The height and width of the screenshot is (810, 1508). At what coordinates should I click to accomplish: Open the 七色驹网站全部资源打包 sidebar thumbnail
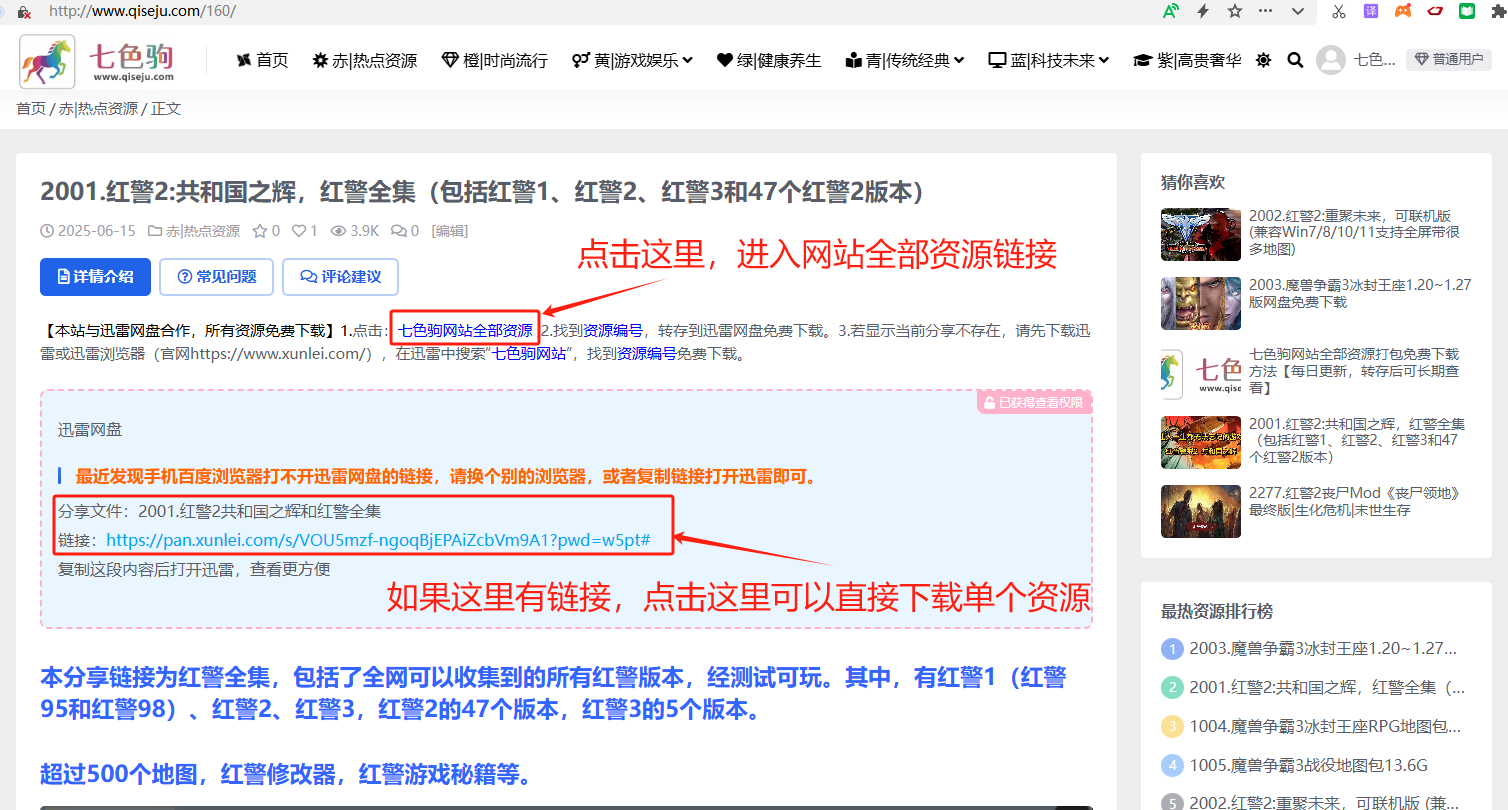pos(1201,373)
